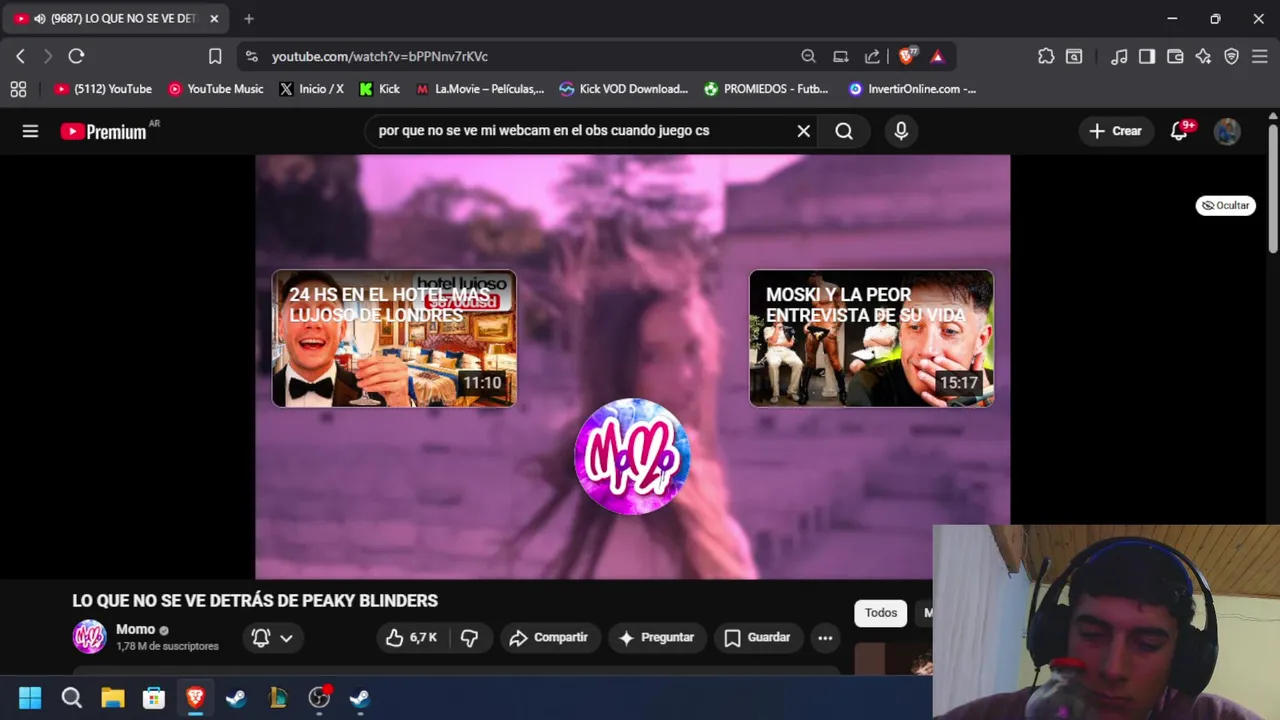Image resolution: width=1280 pixels, height=720 pixels.
Task: Zoom out with address bar zoom icon
Action: [x=808, y=56]
